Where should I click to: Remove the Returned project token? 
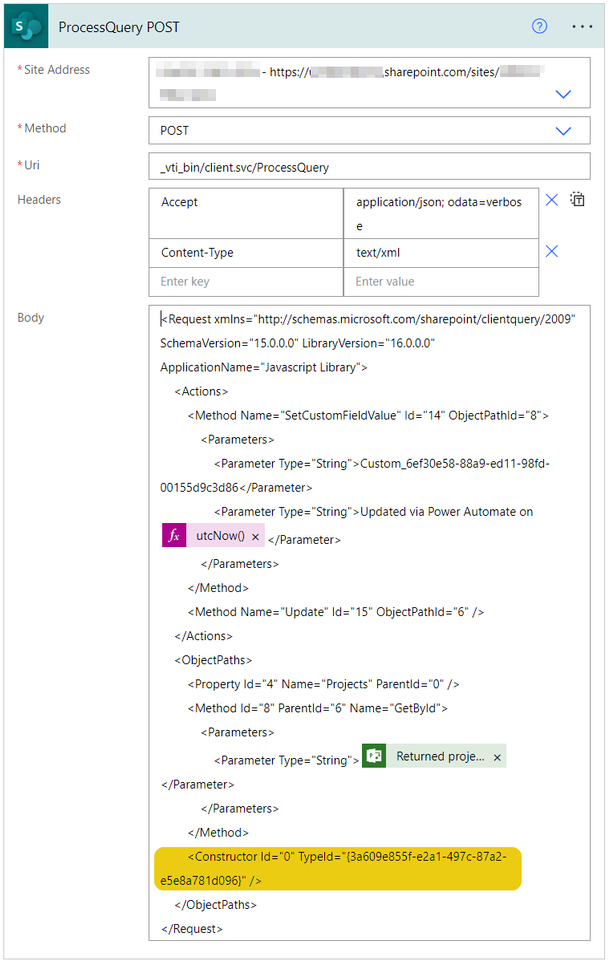[497, 757]
